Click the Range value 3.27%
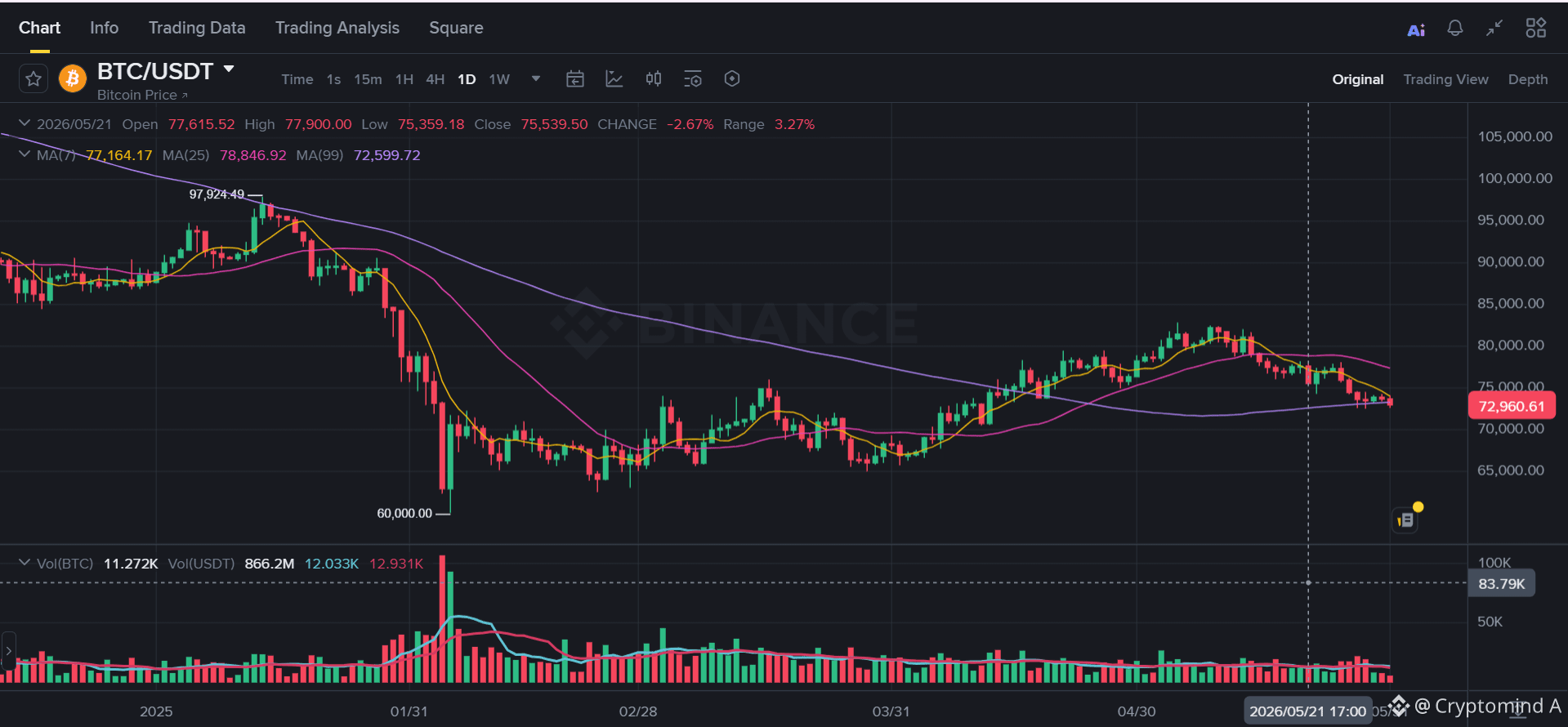The image size is (1568, 727). [x=795, y=124]
